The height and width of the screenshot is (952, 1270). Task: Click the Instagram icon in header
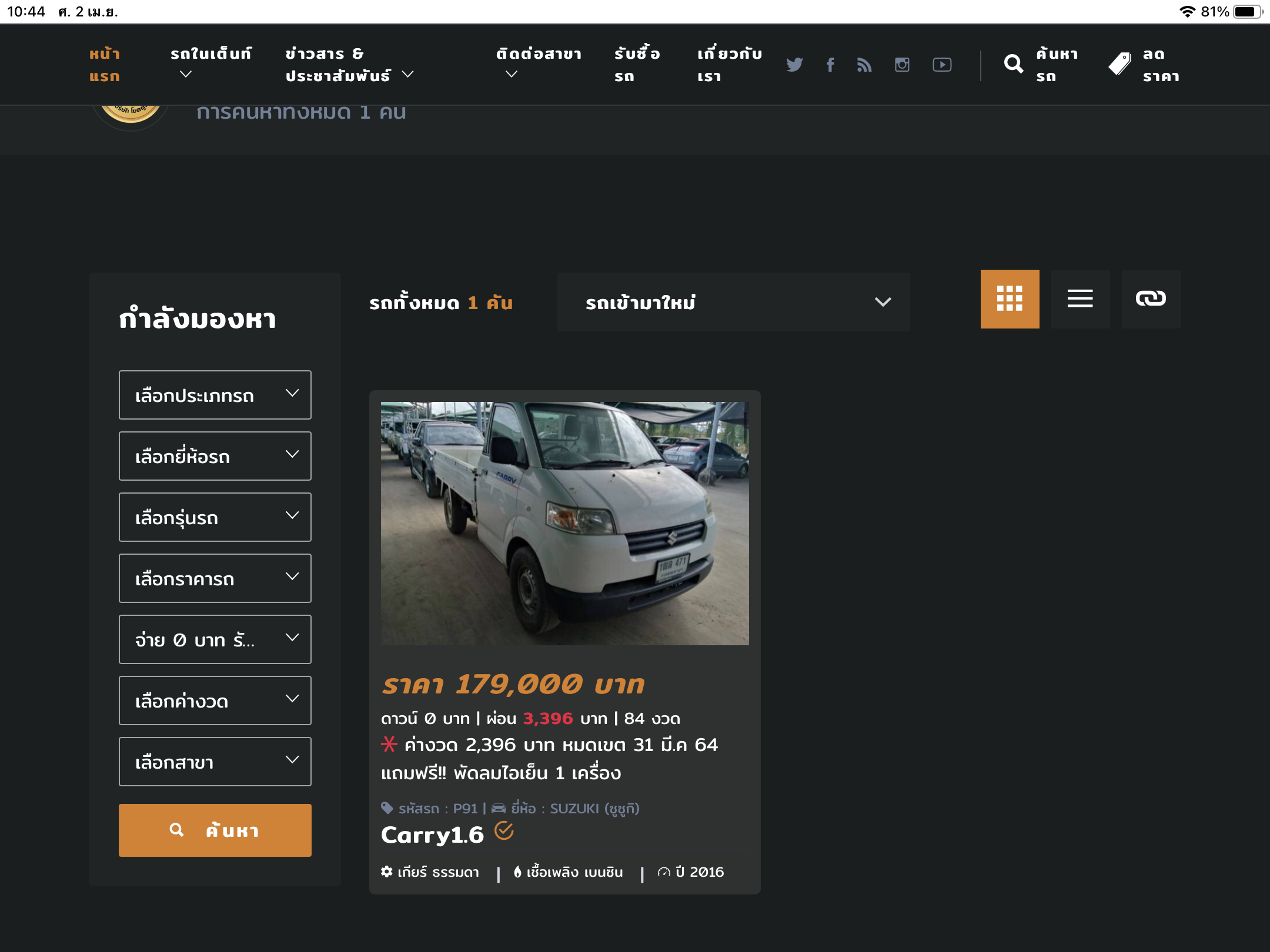click(x=902, y=65)
